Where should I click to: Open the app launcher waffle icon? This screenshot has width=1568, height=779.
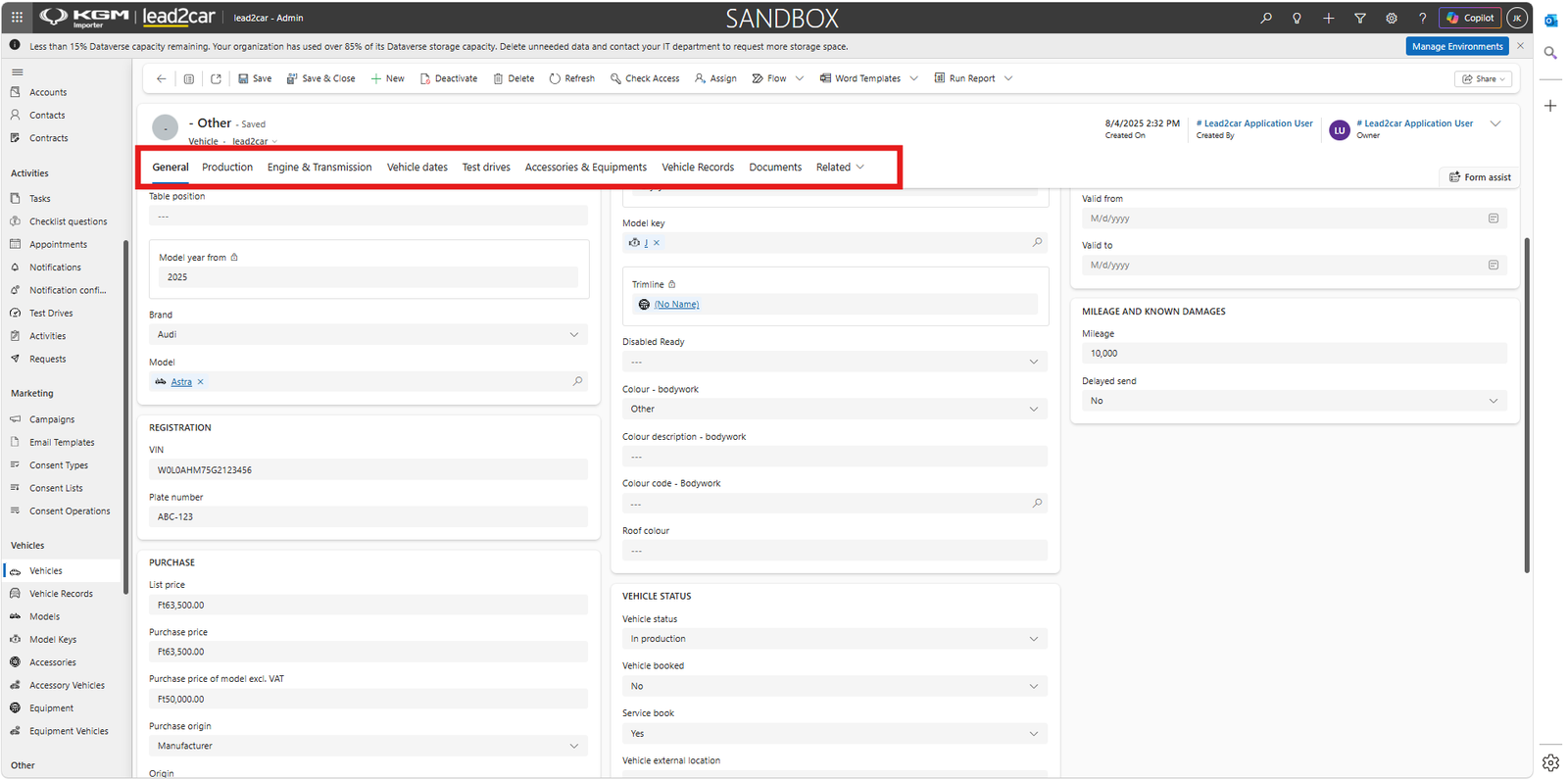(x=17, y=18)
